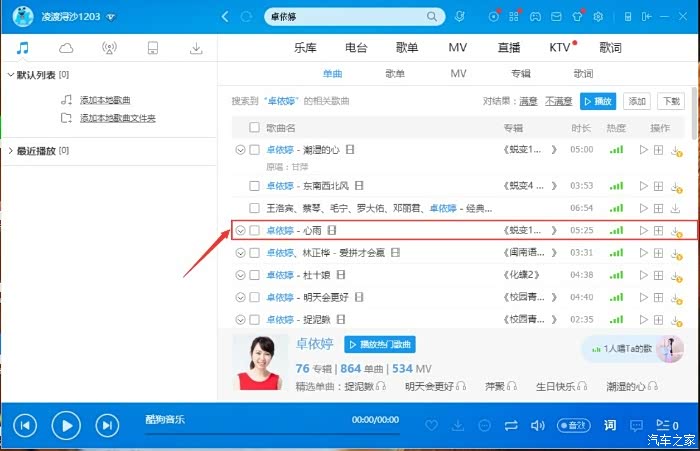Open the 专辑 results sub-tab
This screenshot has height=451, width=700.
click(x=520, y=74)
